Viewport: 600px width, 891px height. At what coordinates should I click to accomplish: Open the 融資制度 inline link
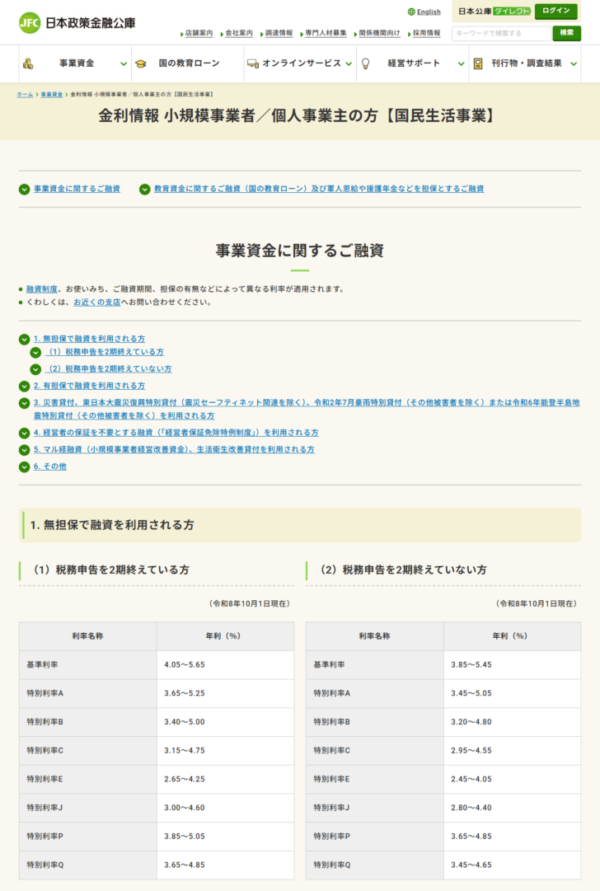coord(41,289)
